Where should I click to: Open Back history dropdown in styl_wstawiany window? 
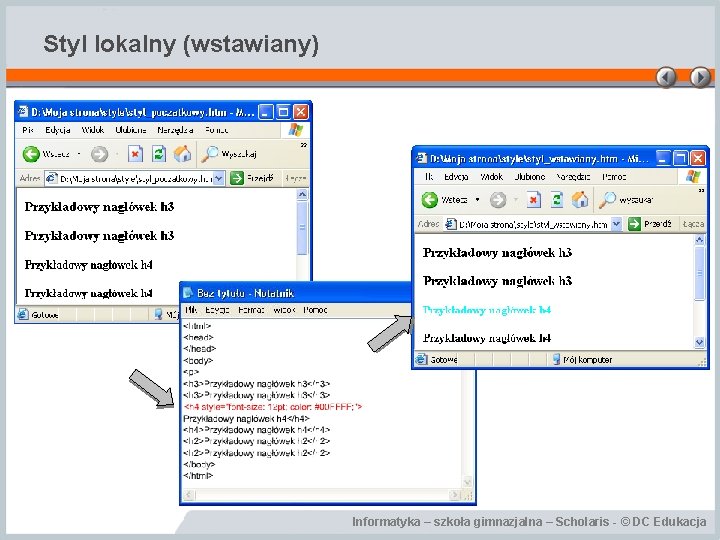pos(477,200)
